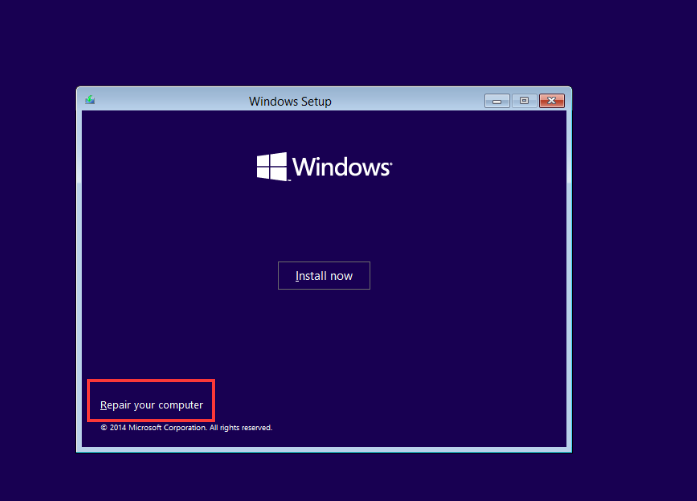Close the Windows Setup window
This screenshot has width=697, height=501.
pos(552,101)
